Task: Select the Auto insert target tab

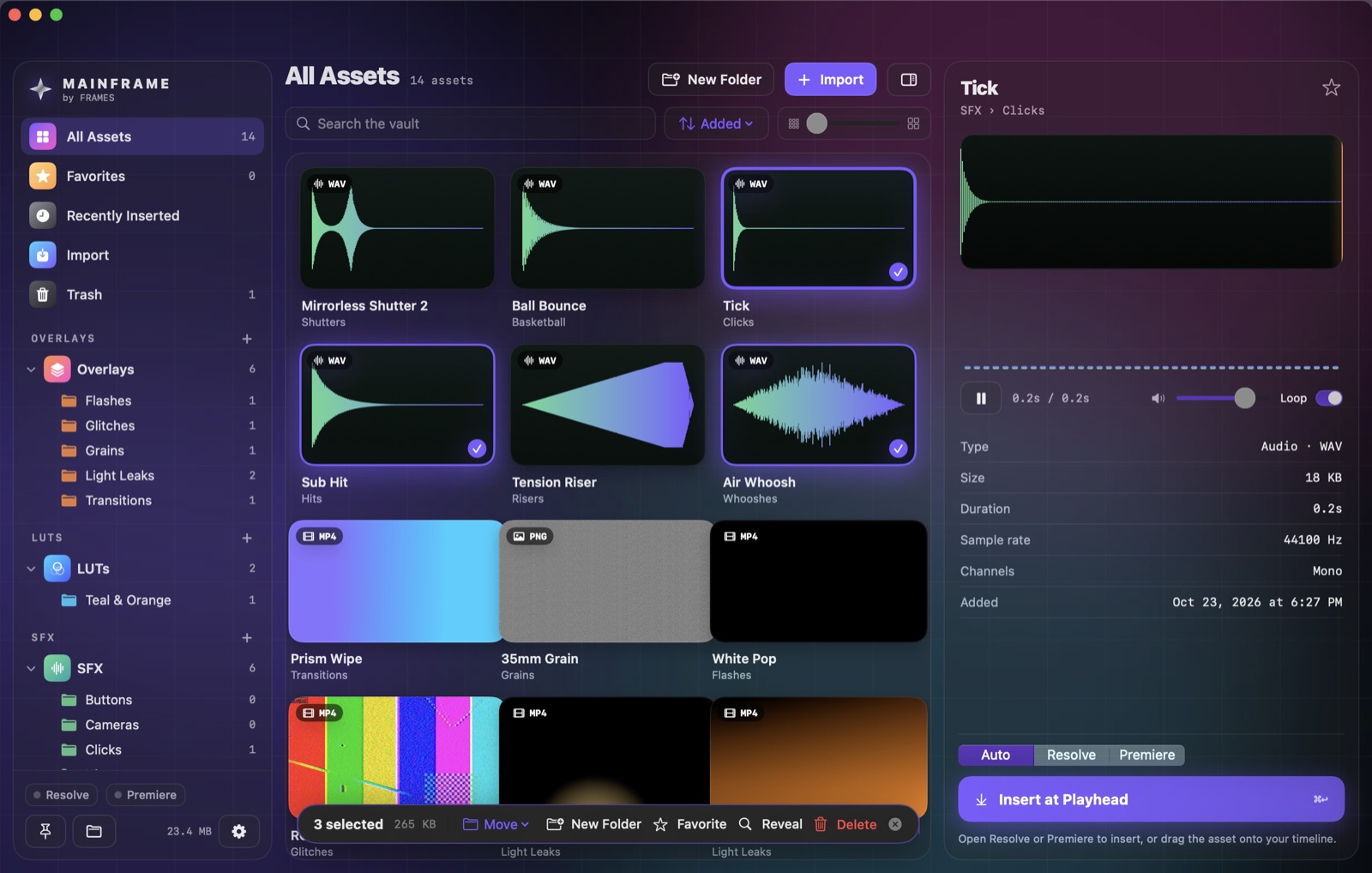Action: [996, 755]
